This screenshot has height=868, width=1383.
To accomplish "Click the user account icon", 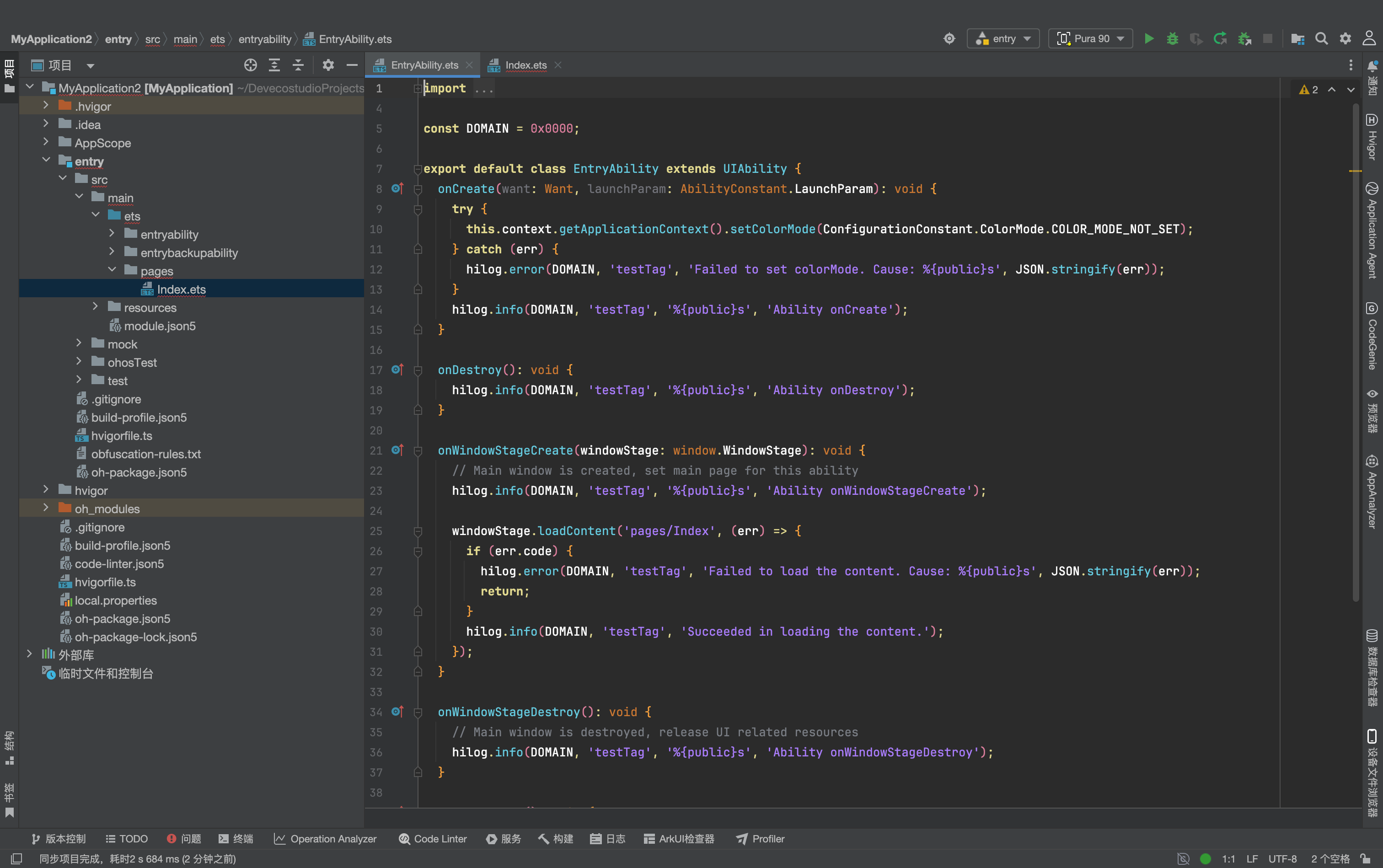I will [1369, 38].
